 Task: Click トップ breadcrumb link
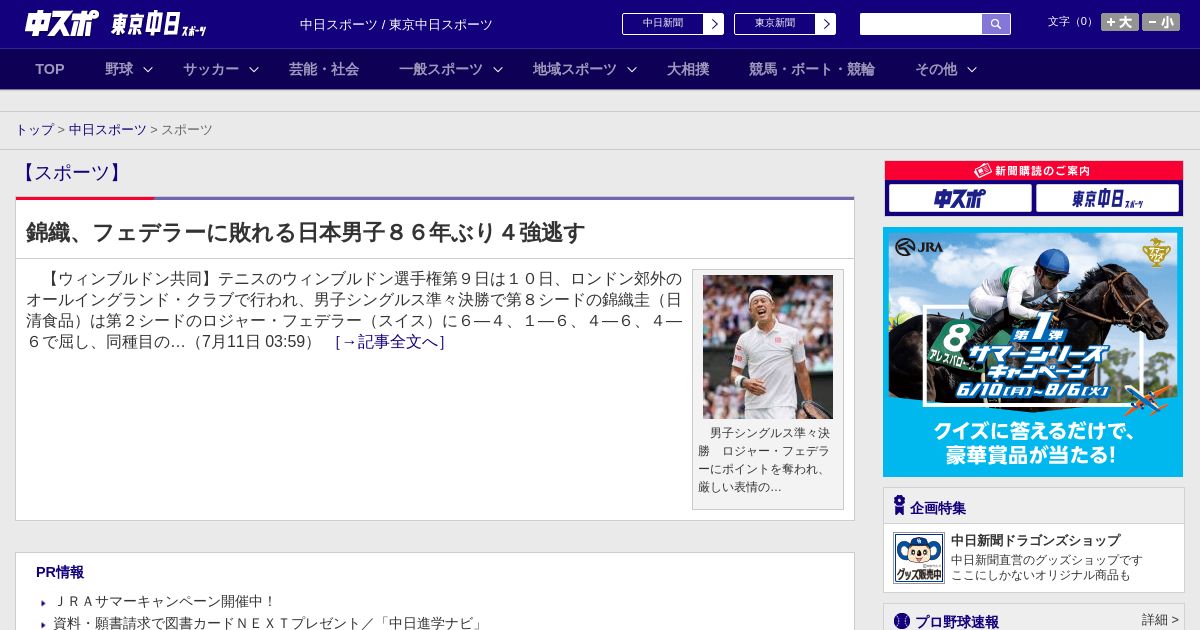(x=34, y=130)
